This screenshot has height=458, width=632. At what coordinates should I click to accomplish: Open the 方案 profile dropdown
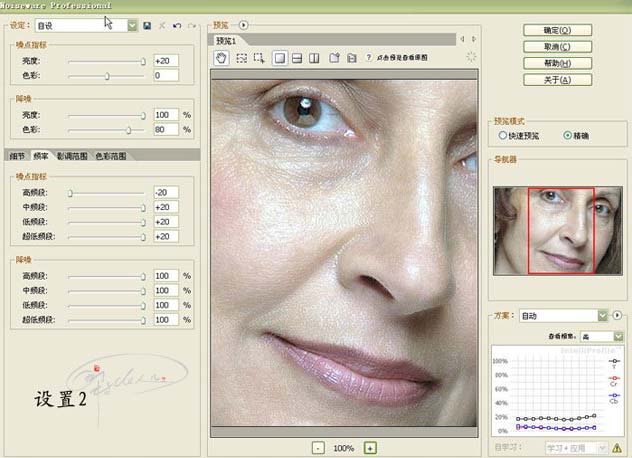602,316
